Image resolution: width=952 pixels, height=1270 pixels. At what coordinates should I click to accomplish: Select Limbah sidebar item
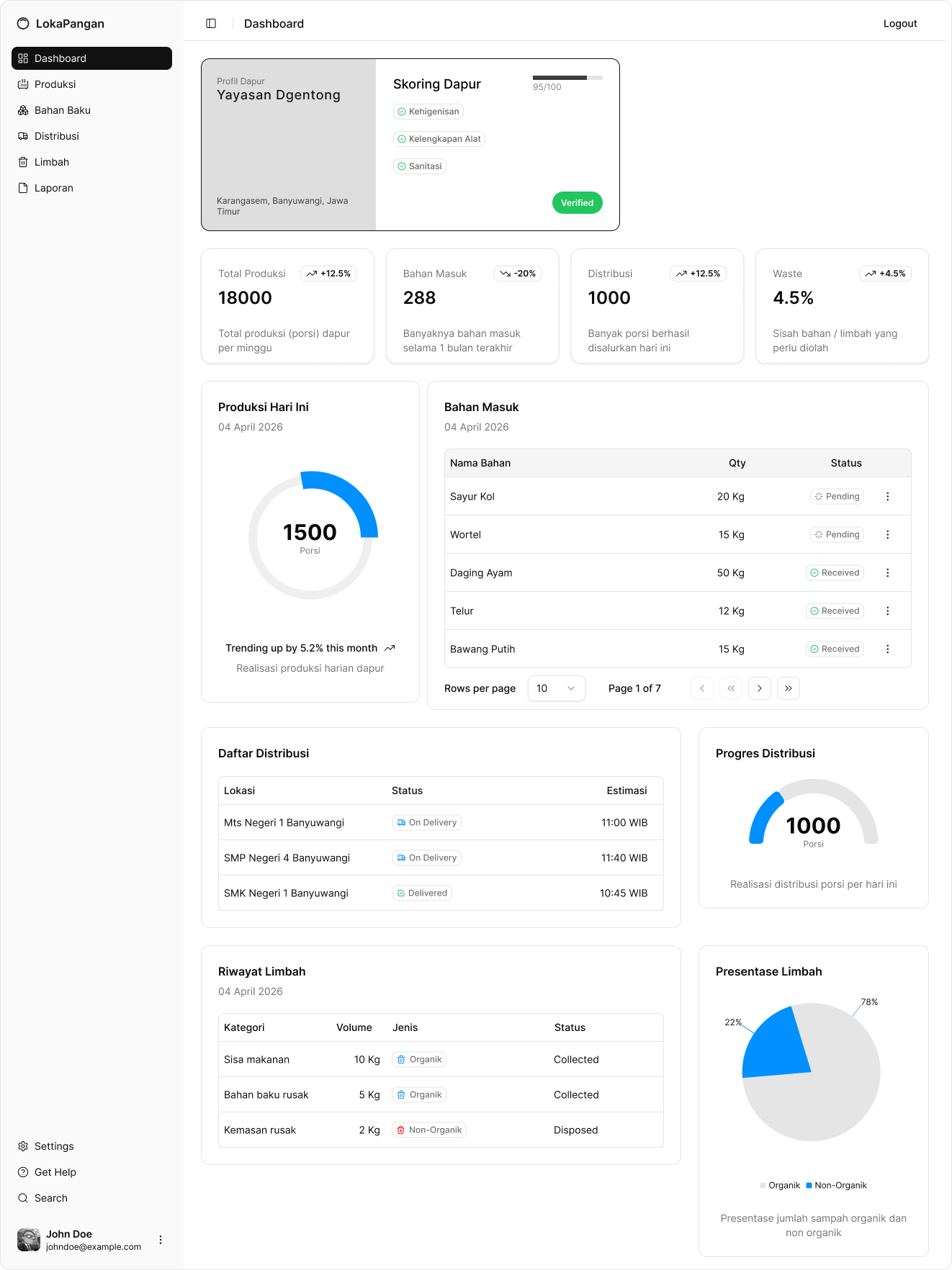pos(91,162)
